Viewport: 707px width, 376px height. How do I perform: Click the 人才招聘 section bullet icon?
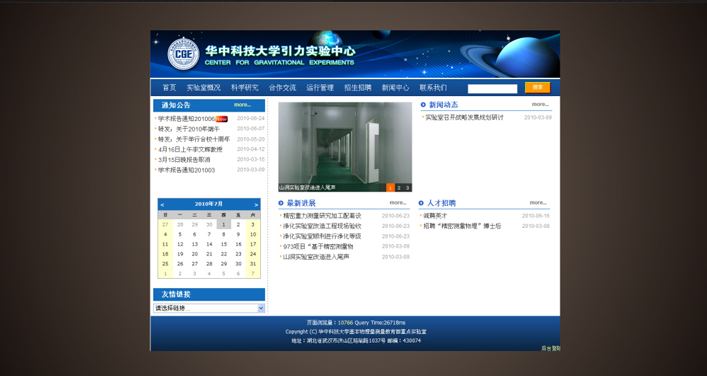421,203
